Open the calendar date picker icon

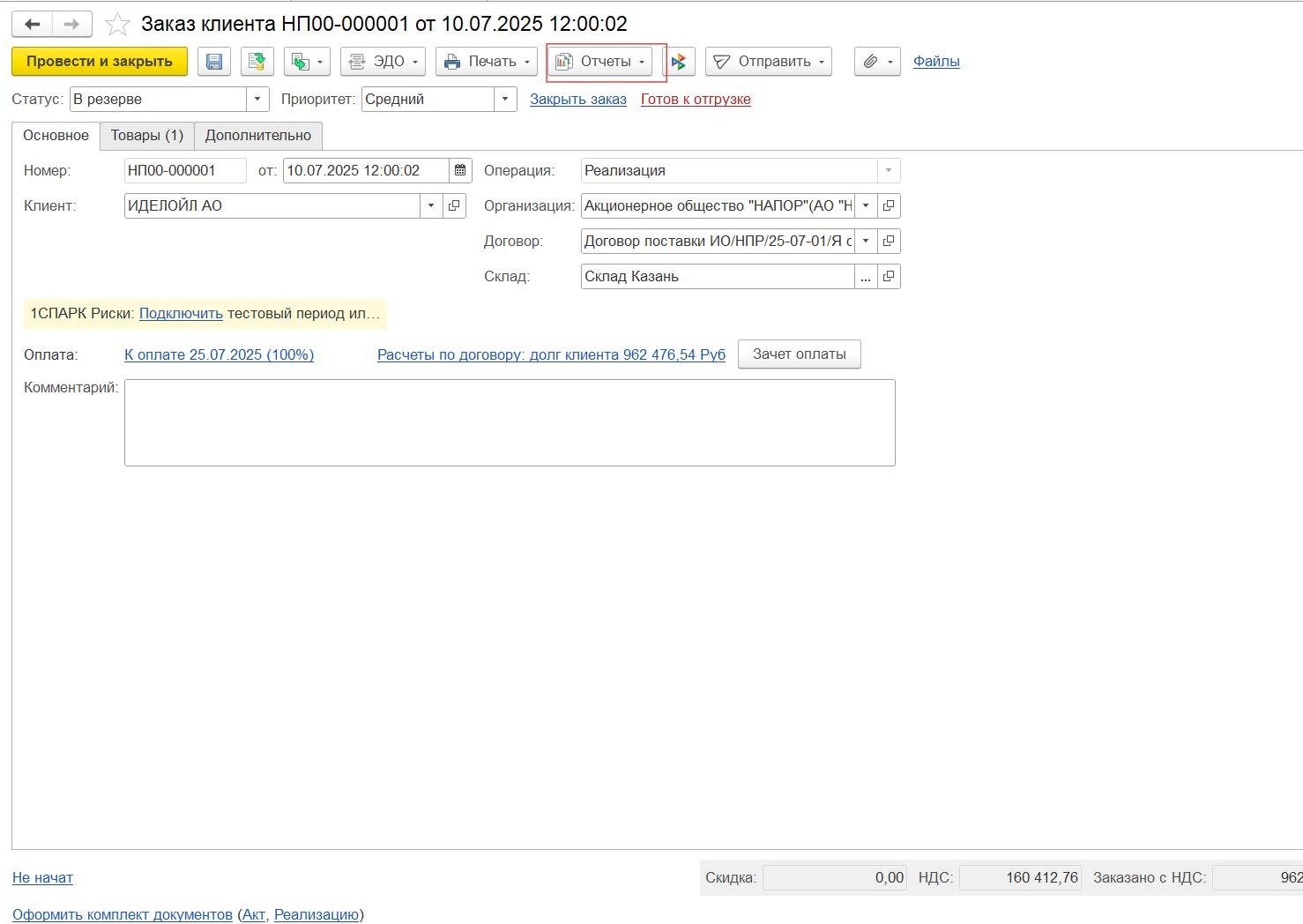(x=460, y=170)
